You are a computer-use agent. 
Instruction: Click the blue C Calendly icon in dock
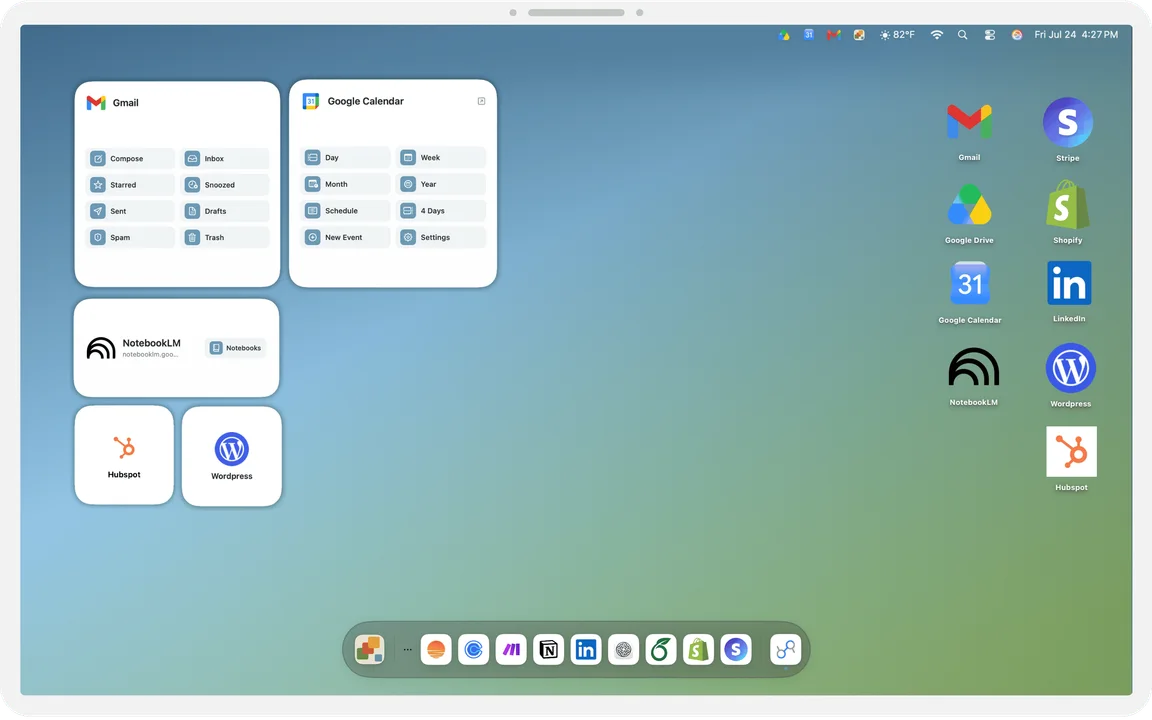[x=473, y=649]
